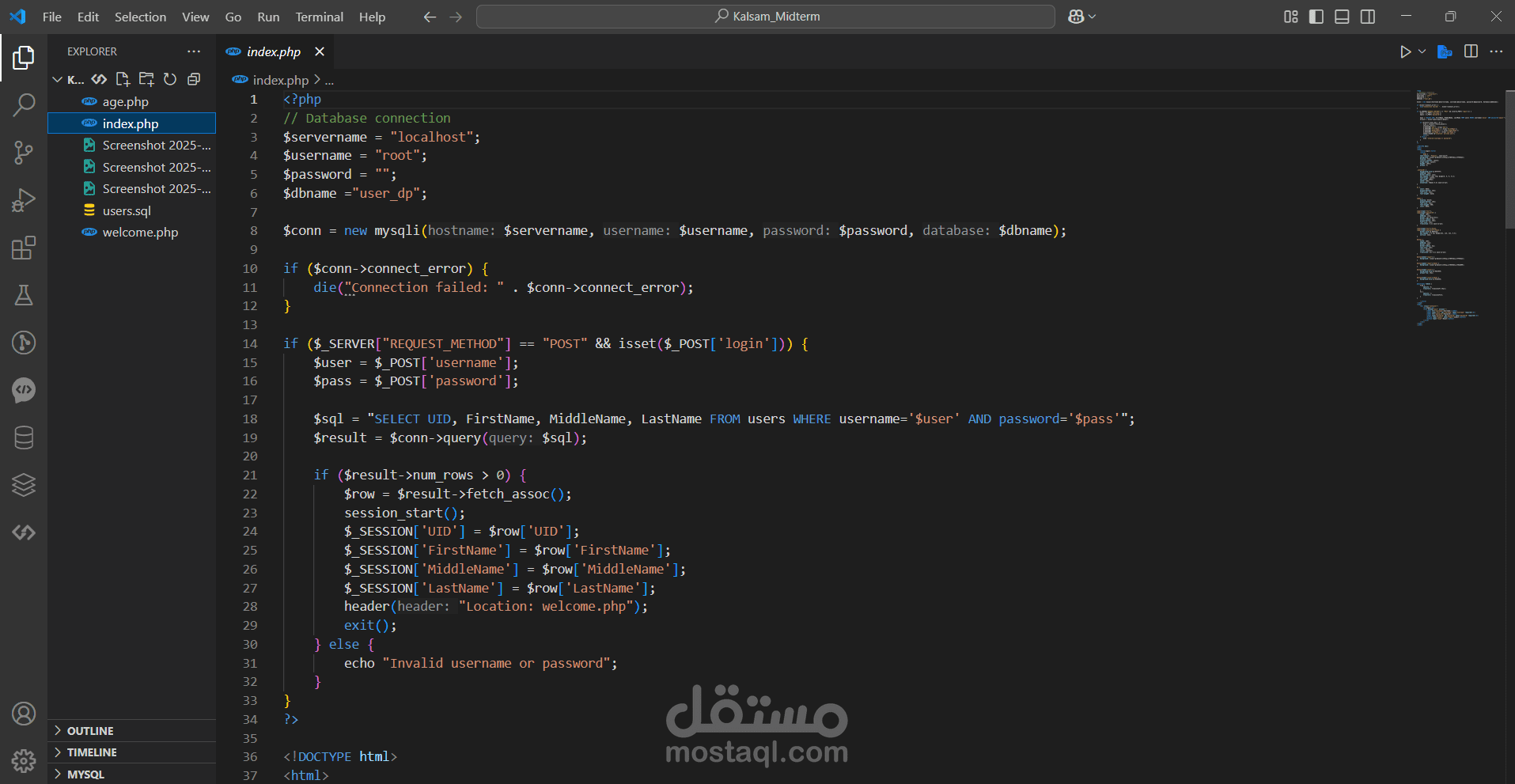Open the File menu
This screenshot has height=784, width=1515.
52,17
